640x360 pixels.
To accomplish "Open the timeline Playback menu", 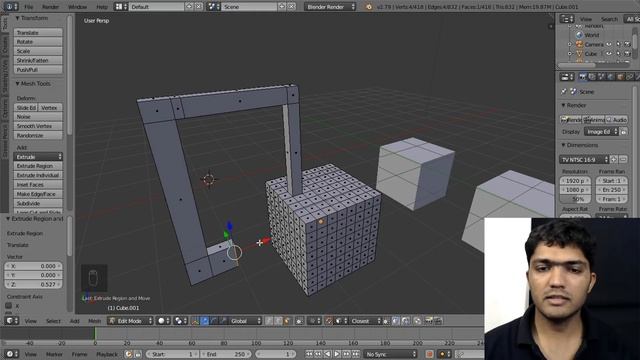I will click(x=107, y=354).
